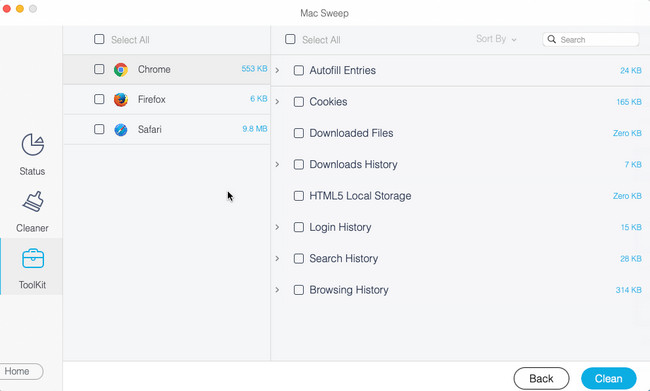This screenshot has height=391, width=650.
Task: Click the Autofill Entries label
Action: click(342, 70)
